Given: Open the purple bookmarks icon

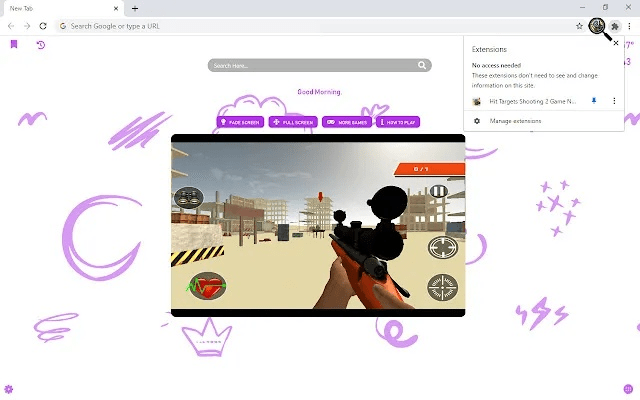Looking at the screenshot, I should click(14, 44).
